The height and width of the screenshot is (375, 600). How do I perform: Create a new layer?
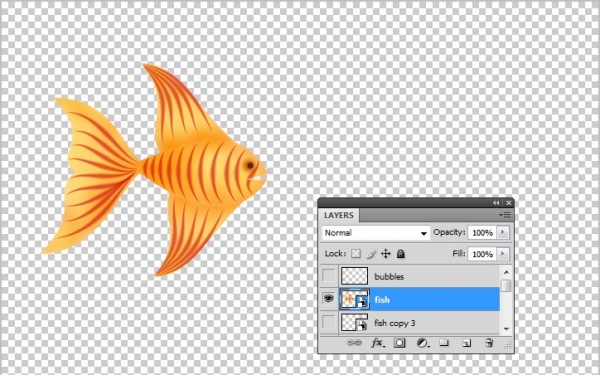click(x=466, y=343)
